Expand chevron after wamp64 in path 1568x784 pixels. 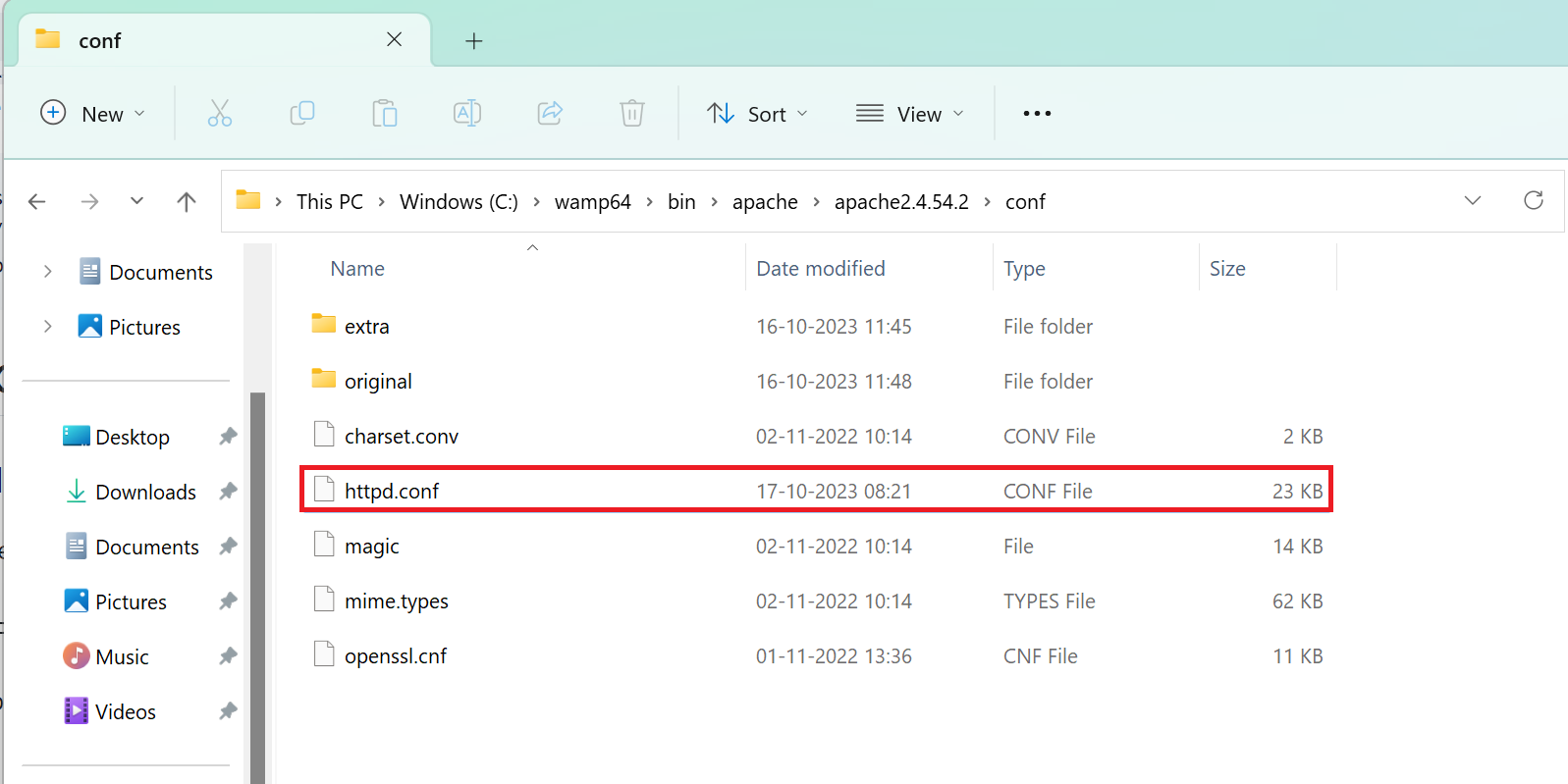[x=649, y=202]
